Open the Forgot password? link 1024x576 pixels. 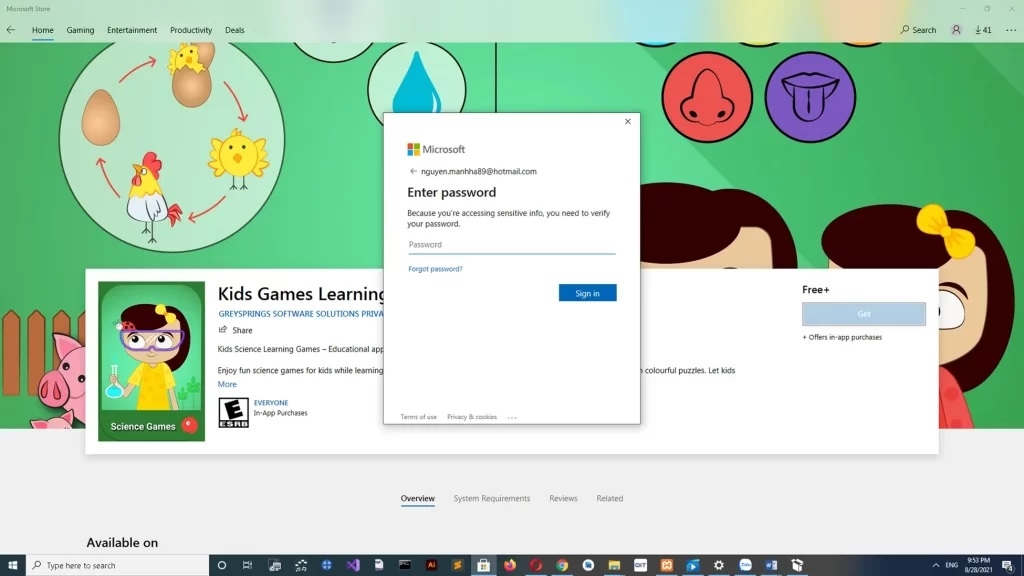[x=435, y=268]
